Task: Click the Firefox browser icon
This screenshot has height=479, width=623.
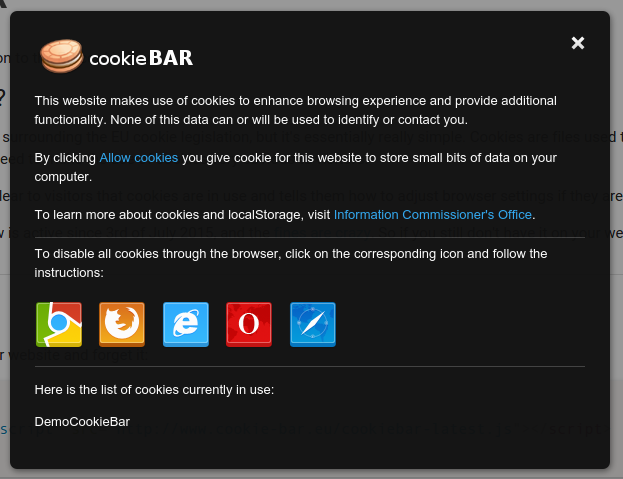Action: pos(122,324)
